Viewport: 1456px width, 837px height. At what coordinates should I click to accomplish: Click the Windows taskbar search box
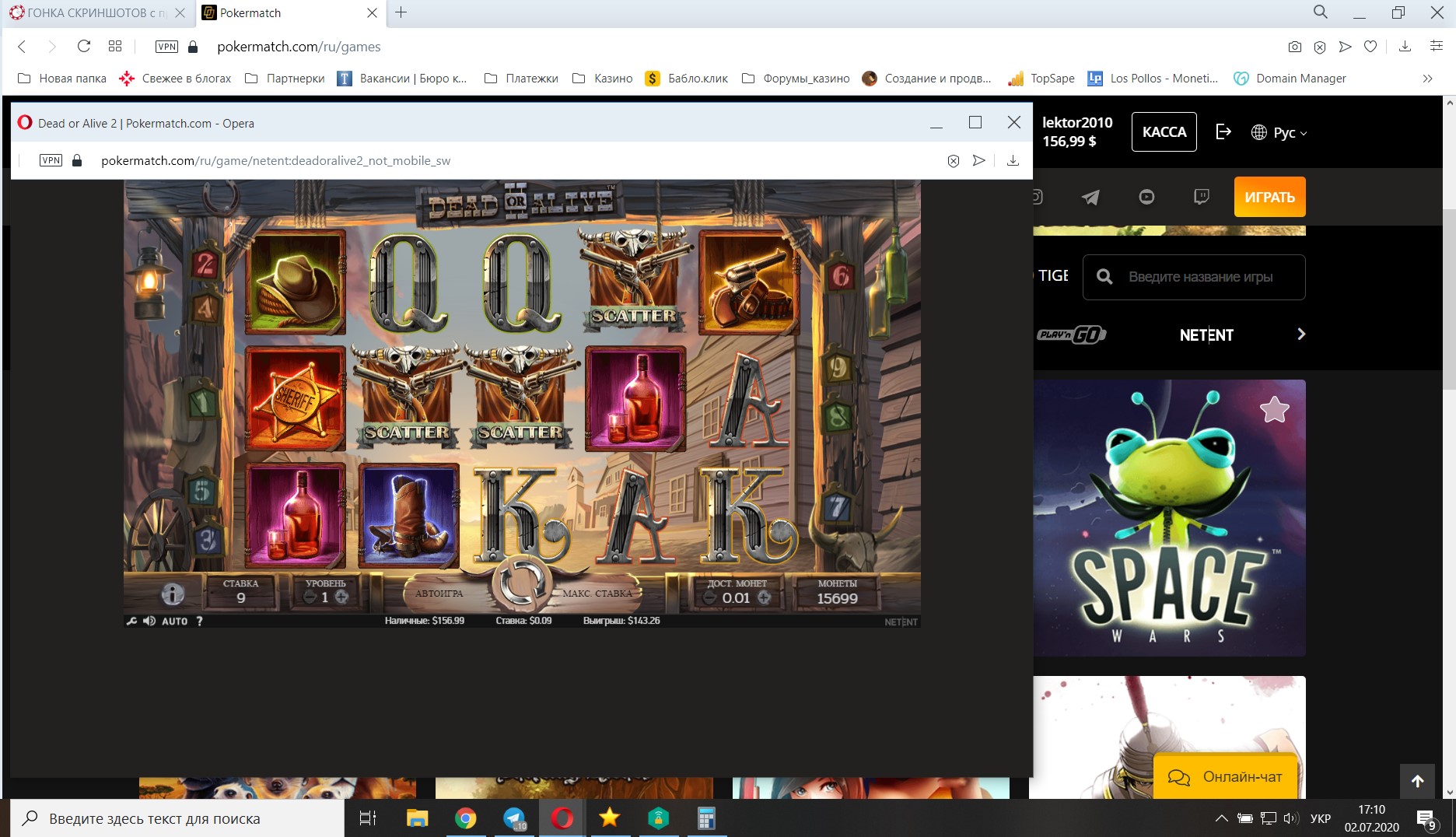pyautogui.click(x=177, y=818)
